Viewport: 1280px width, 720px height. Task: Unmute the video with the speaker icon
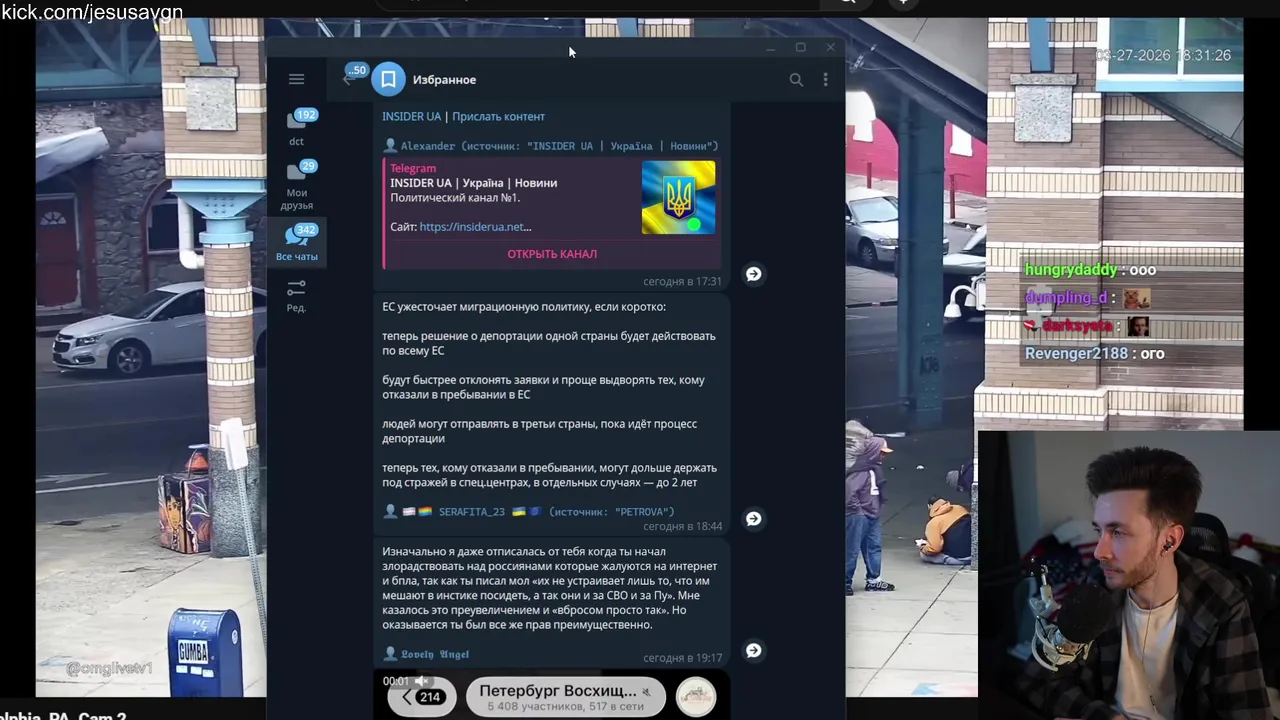422,681
